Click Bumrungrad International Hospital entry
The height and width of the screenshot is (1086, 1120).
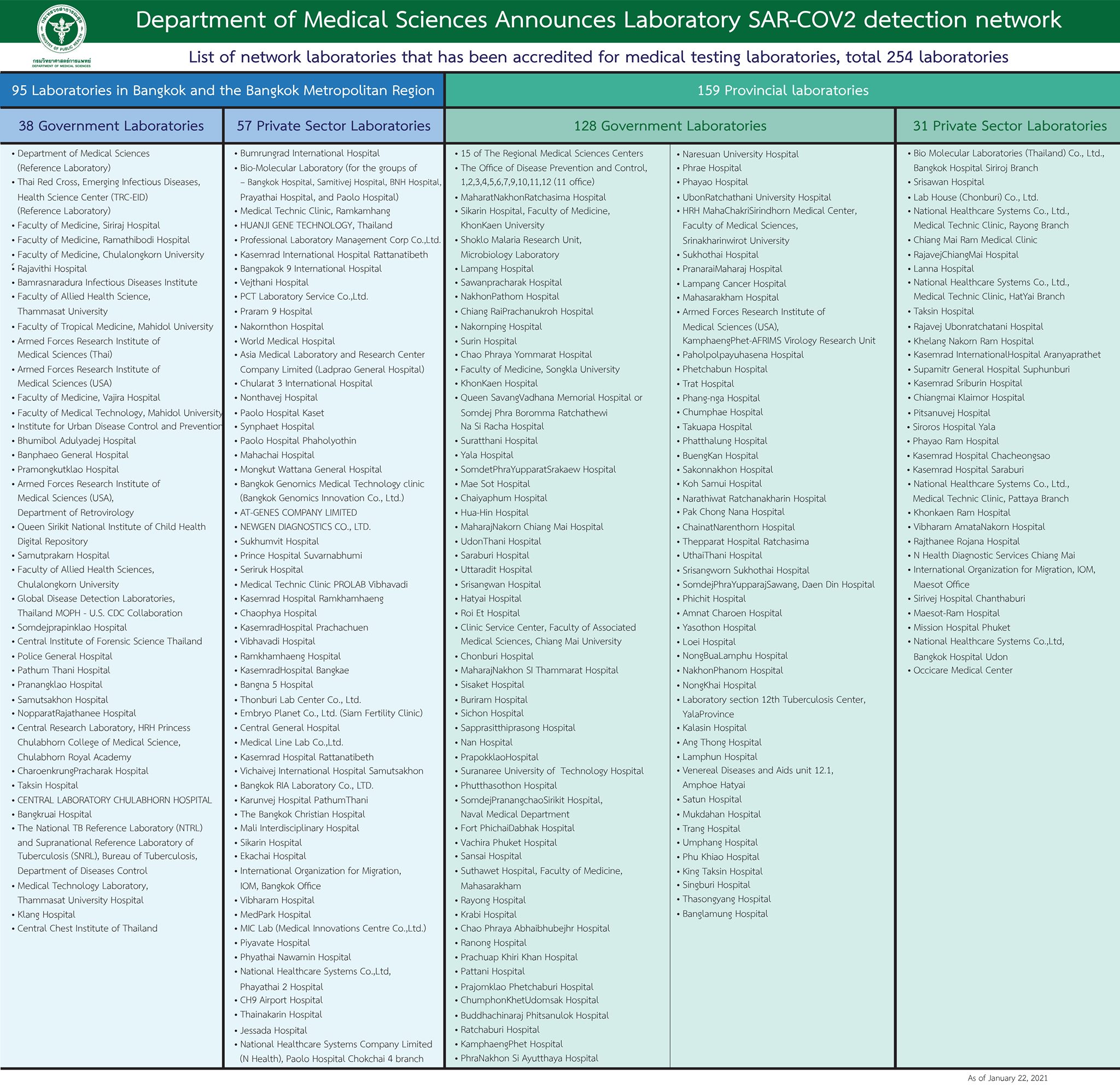tap(309, 153)
